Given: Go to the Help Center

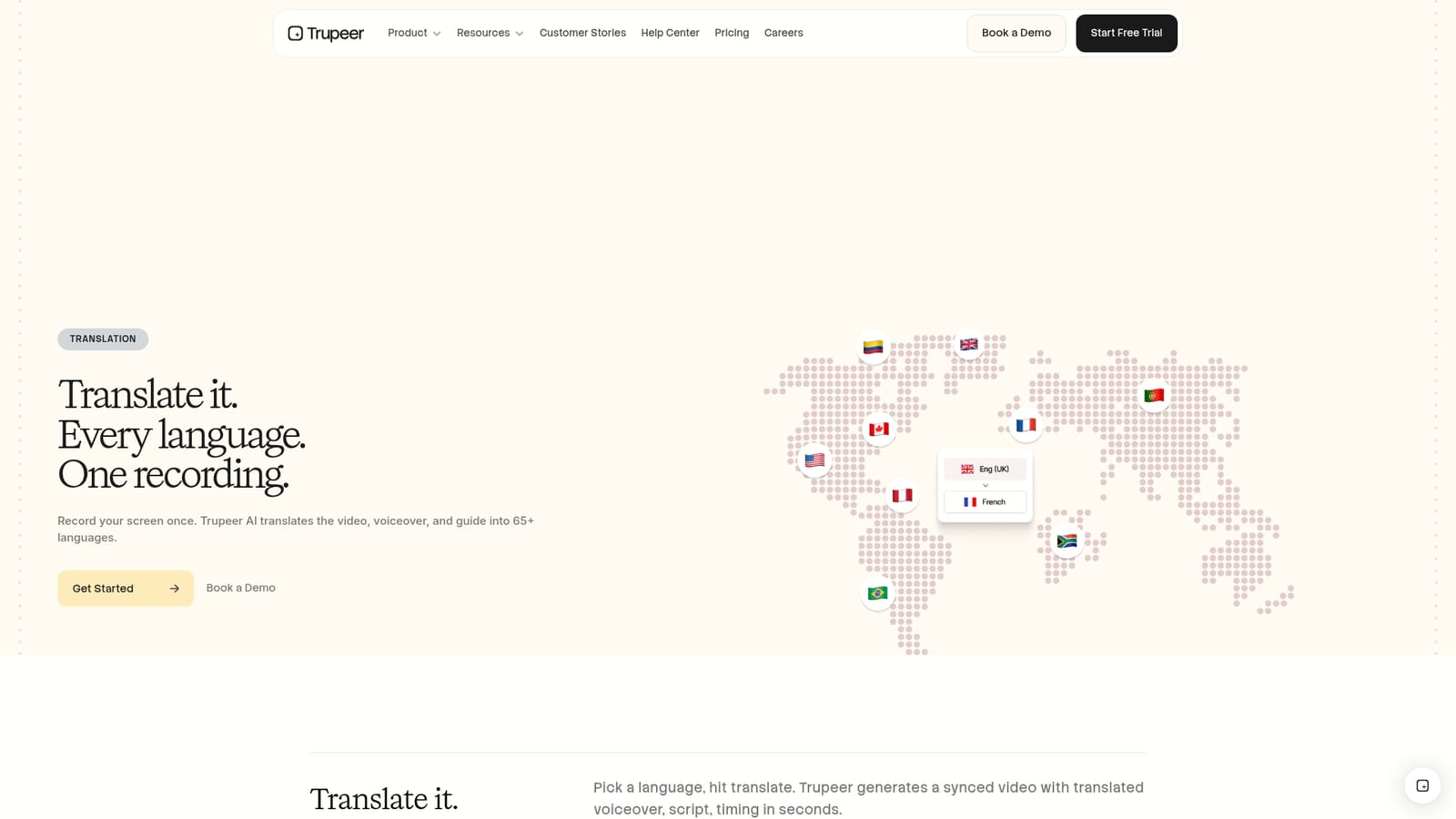Looking at the screenshot, I should pos(670,33).
